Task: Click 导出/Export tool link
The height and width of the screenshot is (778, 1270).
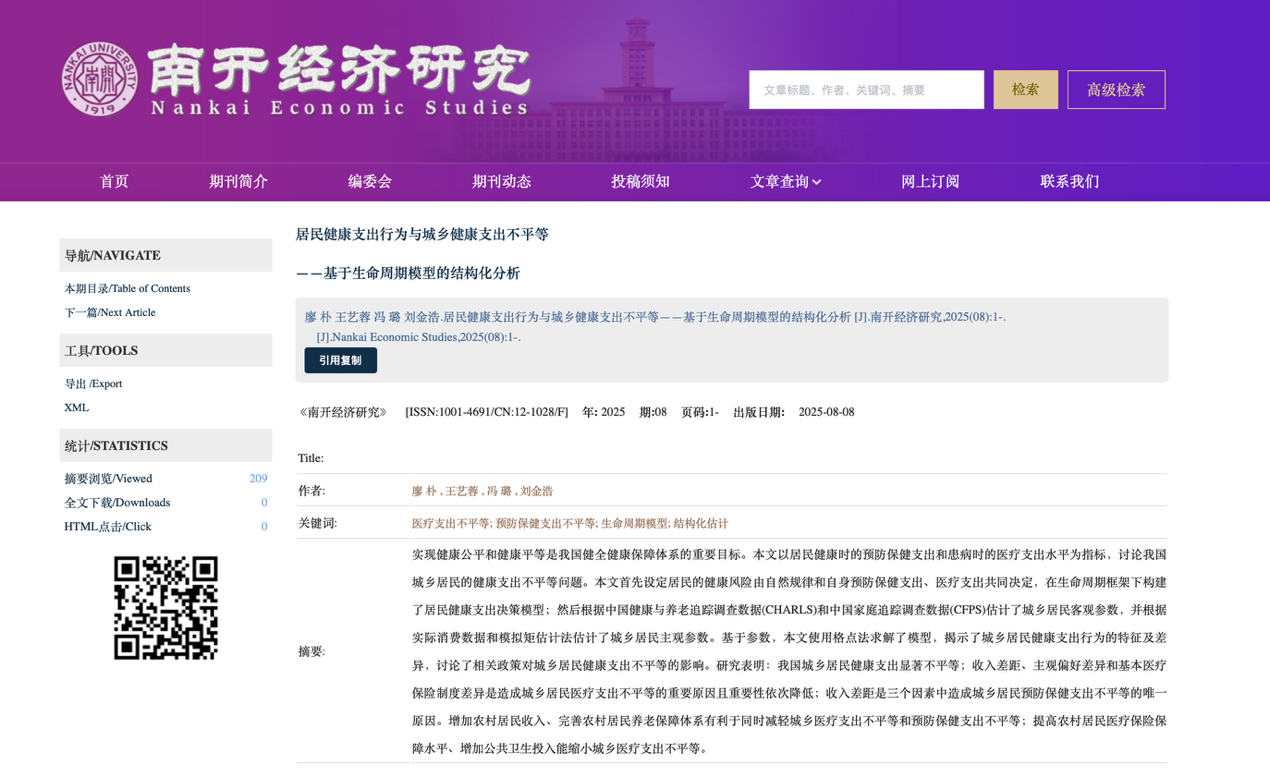Action: pos(93,384)
